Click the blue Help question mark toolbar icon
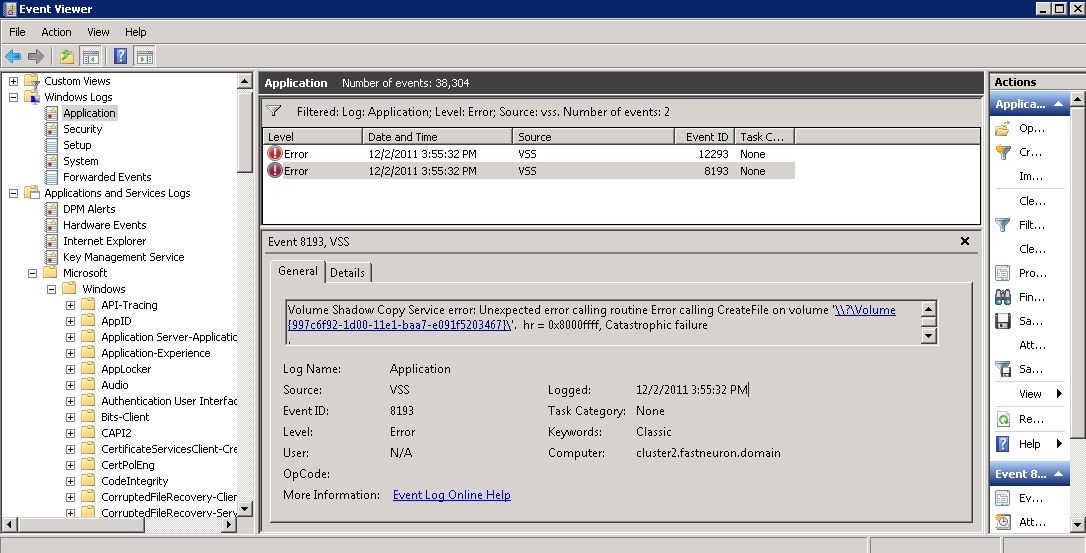 coord(121,56)
